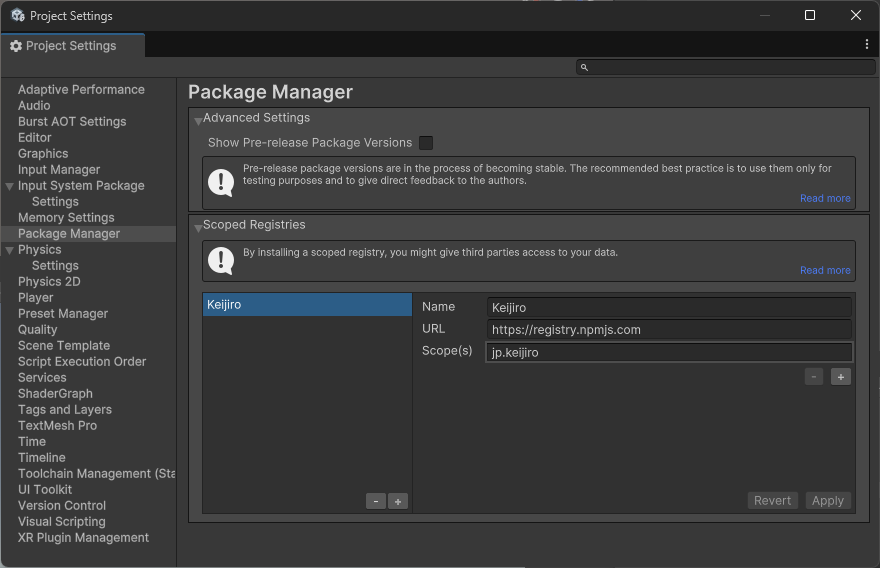The width and height of the screenshot is (880, 568).
Task: Click the plus button to add scoped registry
Action: [x=398, y=501]
